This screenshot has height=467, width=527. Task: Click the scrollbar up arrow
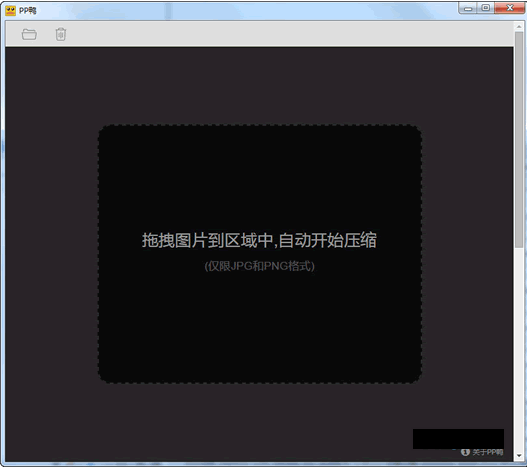point(519,26)
